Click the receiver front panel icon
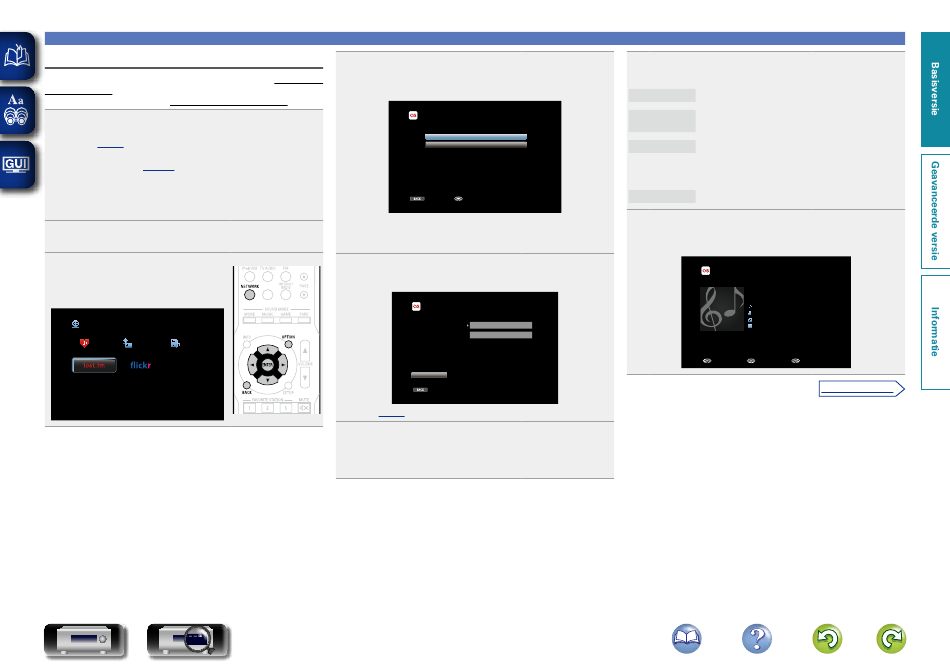 click(86, 641)
